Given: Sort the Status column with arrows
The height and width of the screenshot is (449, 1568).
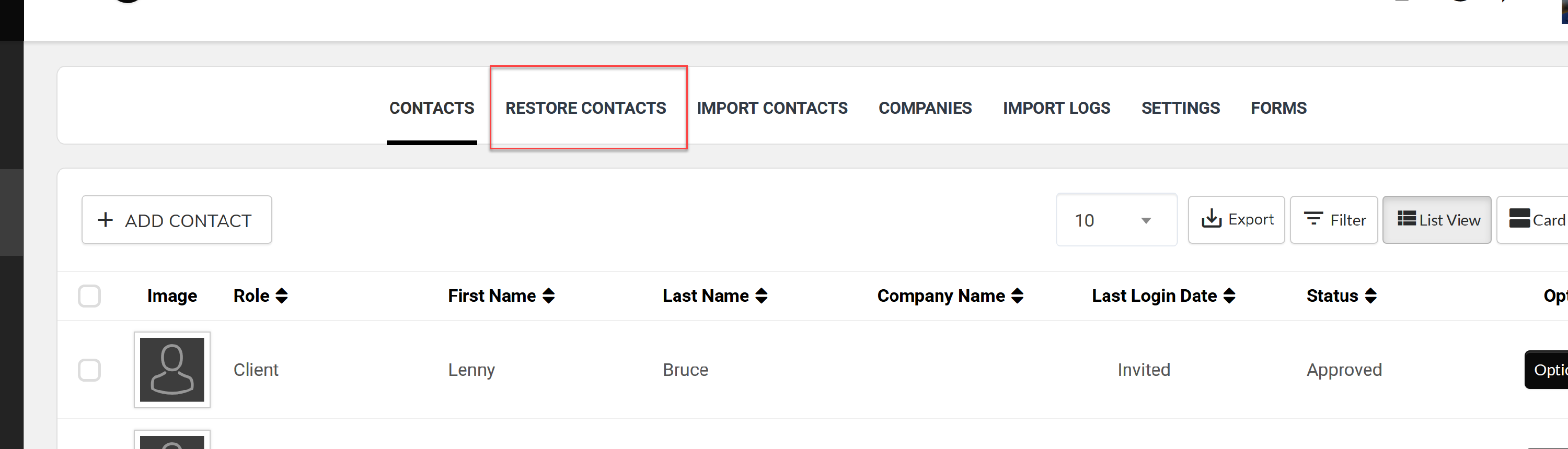Looking at the screenshot, I should click(1371, 296).
